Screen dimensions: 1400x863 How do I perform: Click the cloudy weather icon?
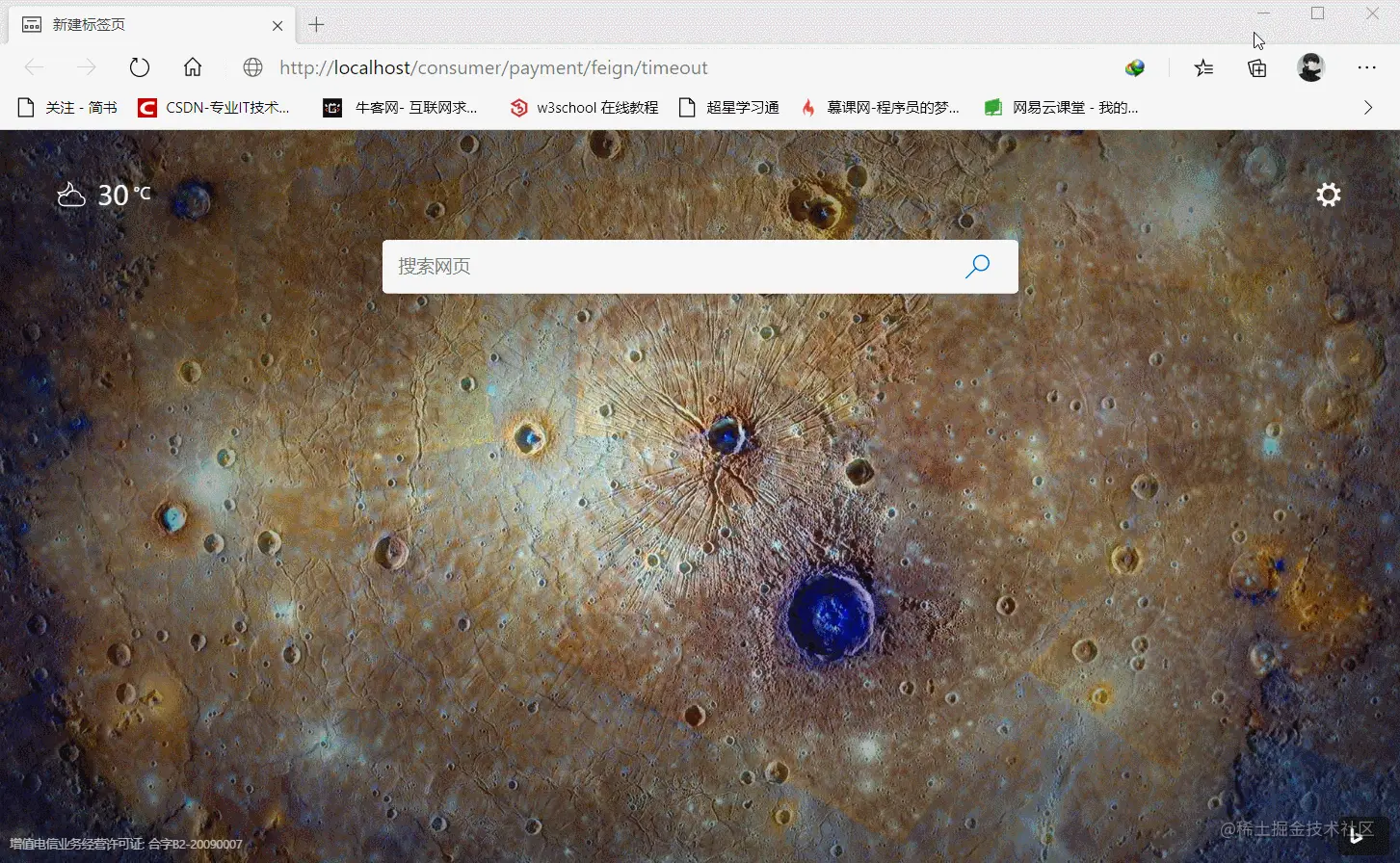71,196
